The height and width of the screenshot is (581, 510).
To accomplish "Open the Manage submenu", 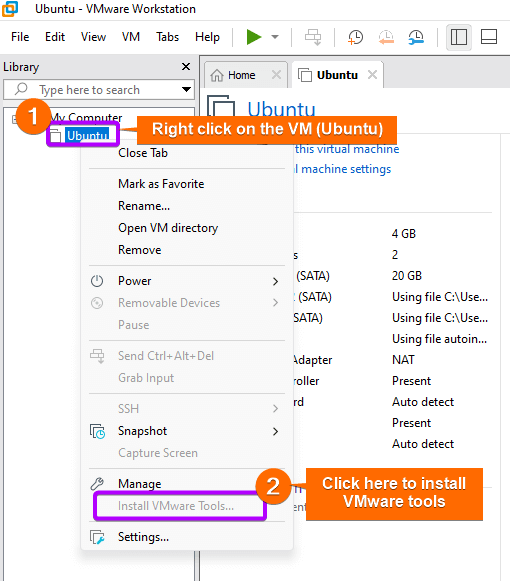I will [140, 484].
